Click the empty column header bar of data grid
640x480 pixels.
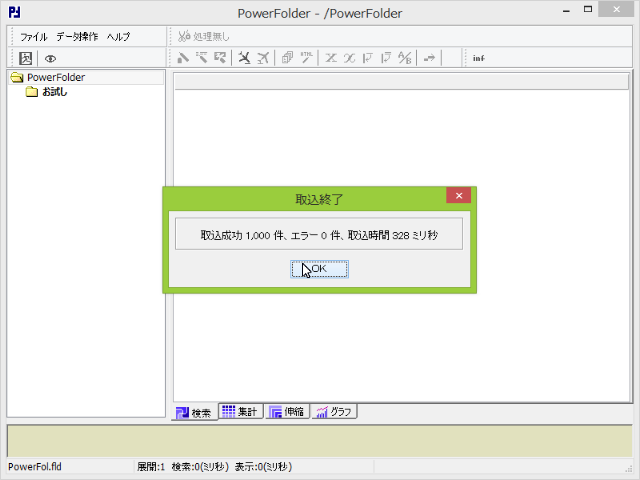(402, 82)
